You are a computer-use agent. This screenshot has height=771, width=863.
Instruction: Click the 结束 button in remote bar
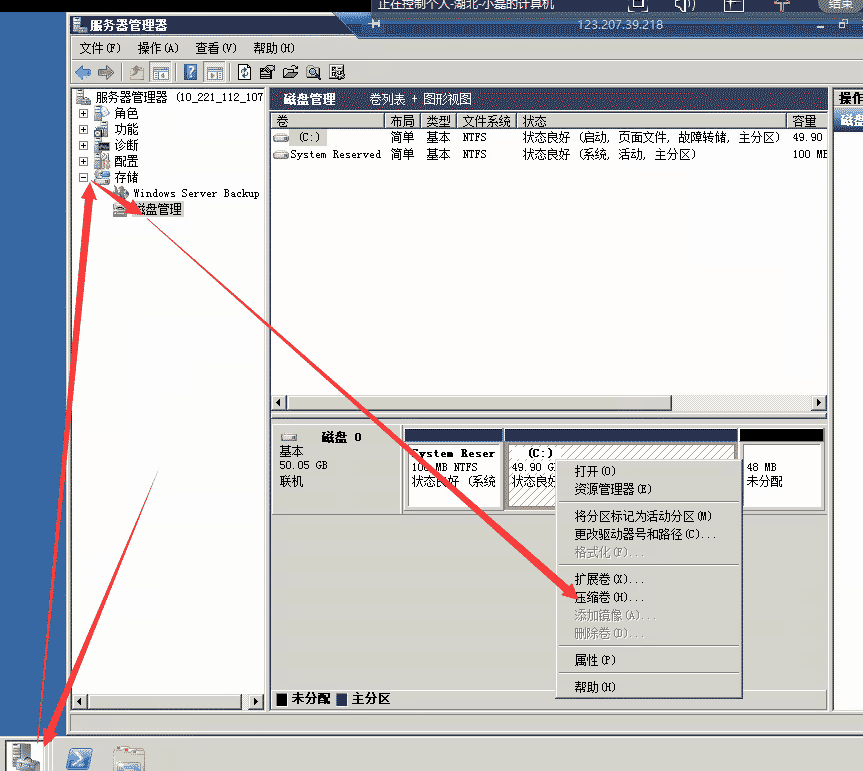(839, 5)
